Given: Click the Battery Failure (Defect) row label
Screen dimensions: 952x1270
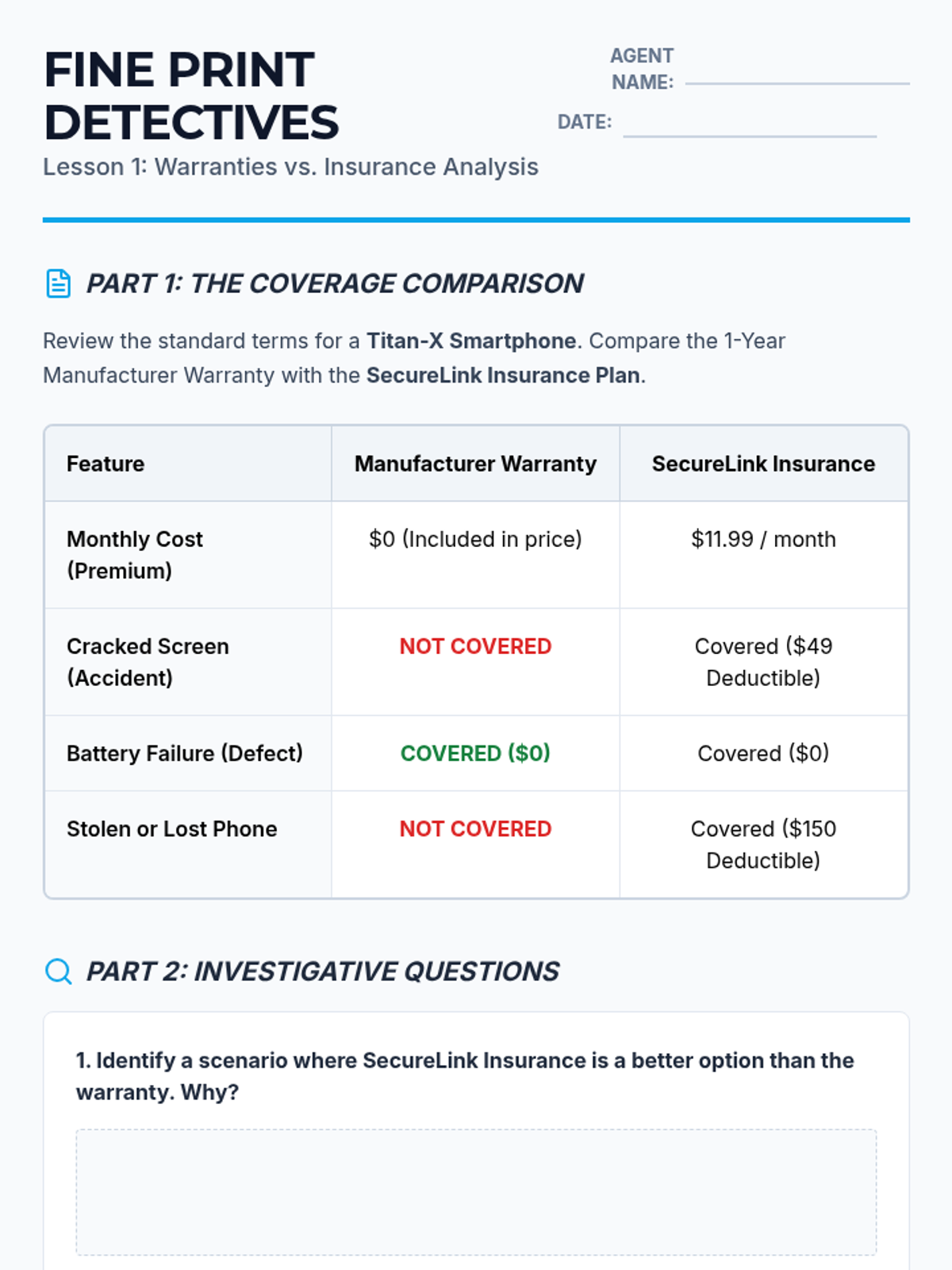Looking at the screenshot, I should (x=185, y=753).
